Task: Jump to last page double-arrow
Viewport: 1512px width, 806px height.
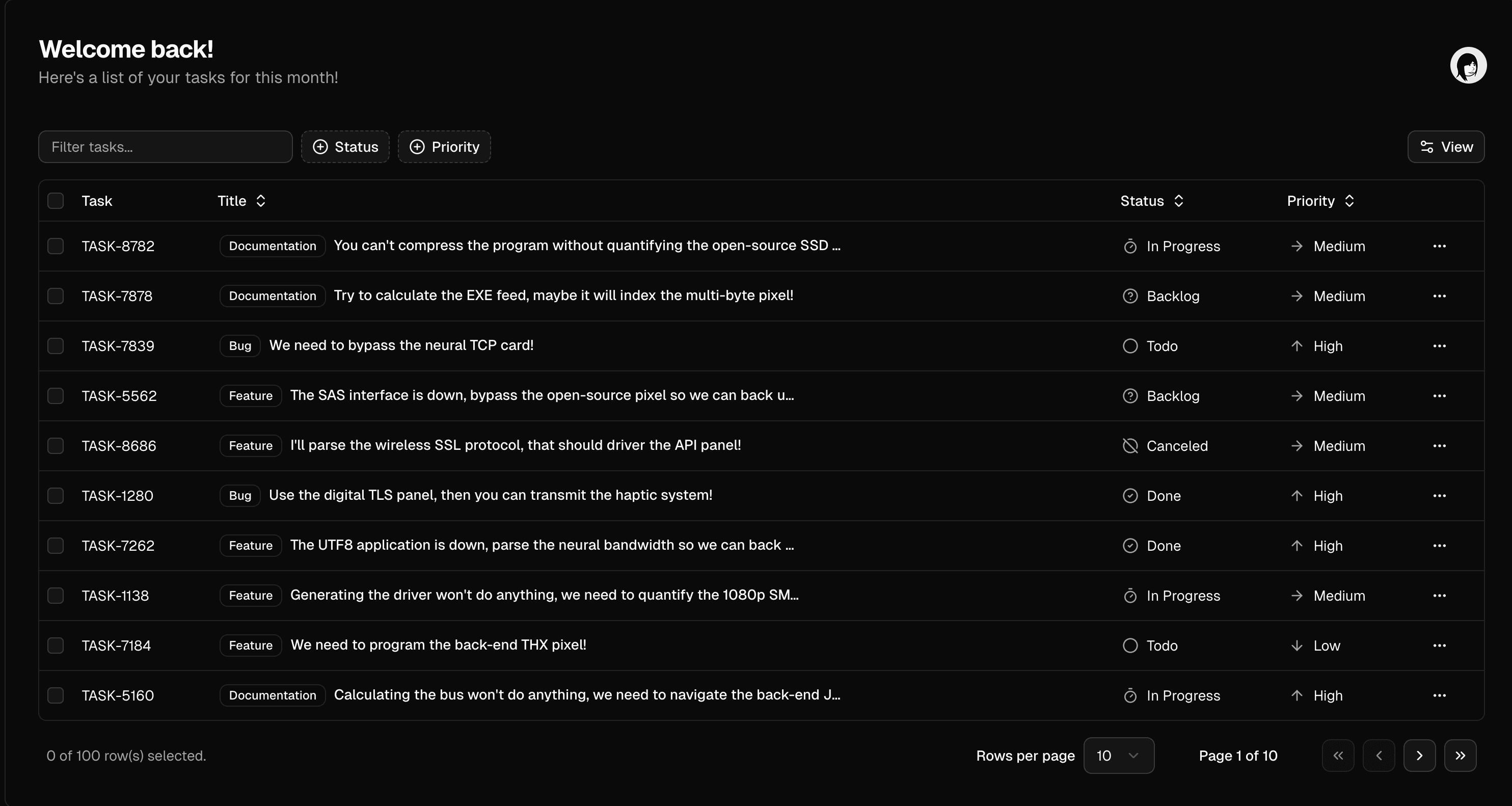Action: coord(1460,756)
